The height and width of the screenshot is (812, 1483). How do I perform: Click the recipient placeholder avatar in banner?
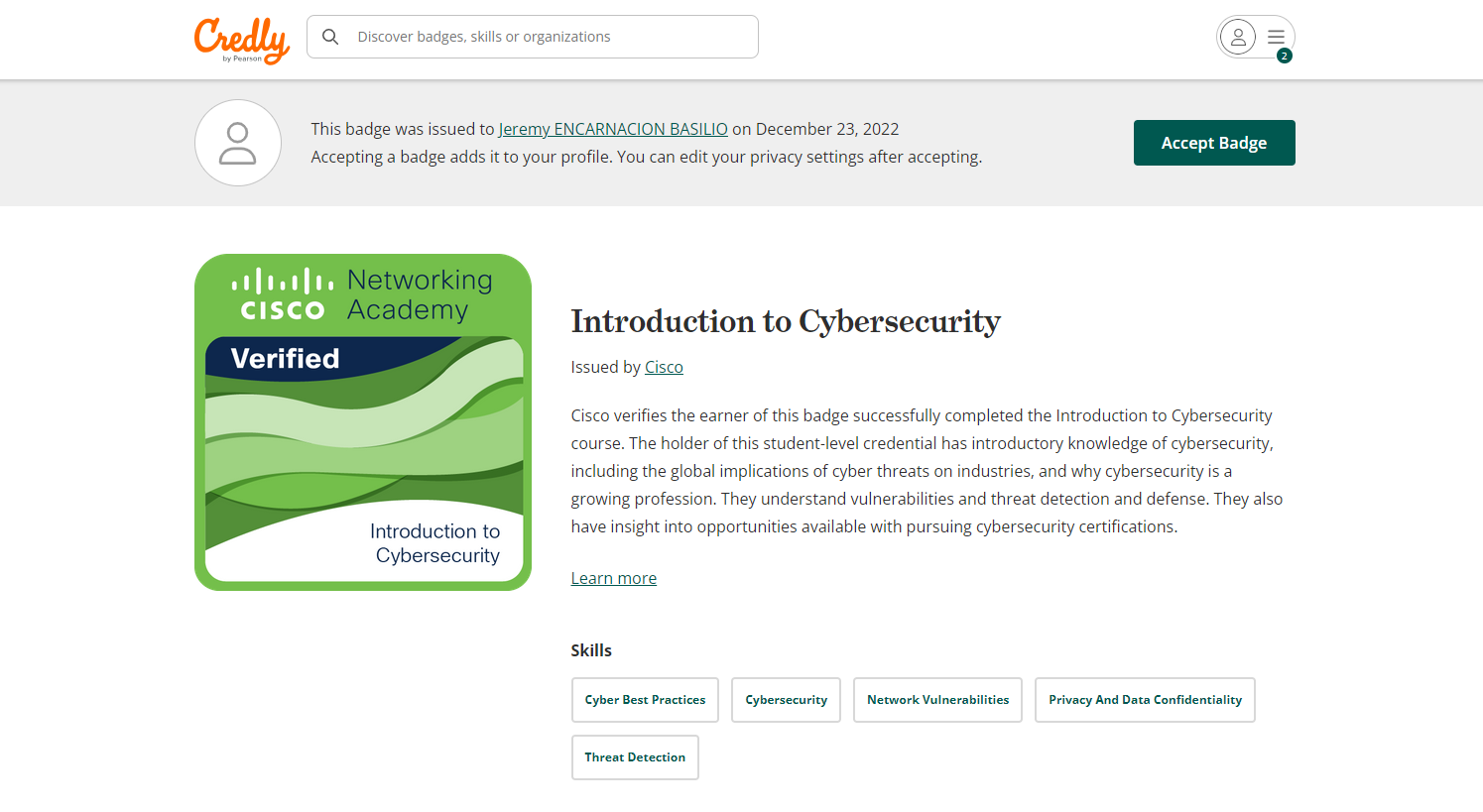point(238,143)
